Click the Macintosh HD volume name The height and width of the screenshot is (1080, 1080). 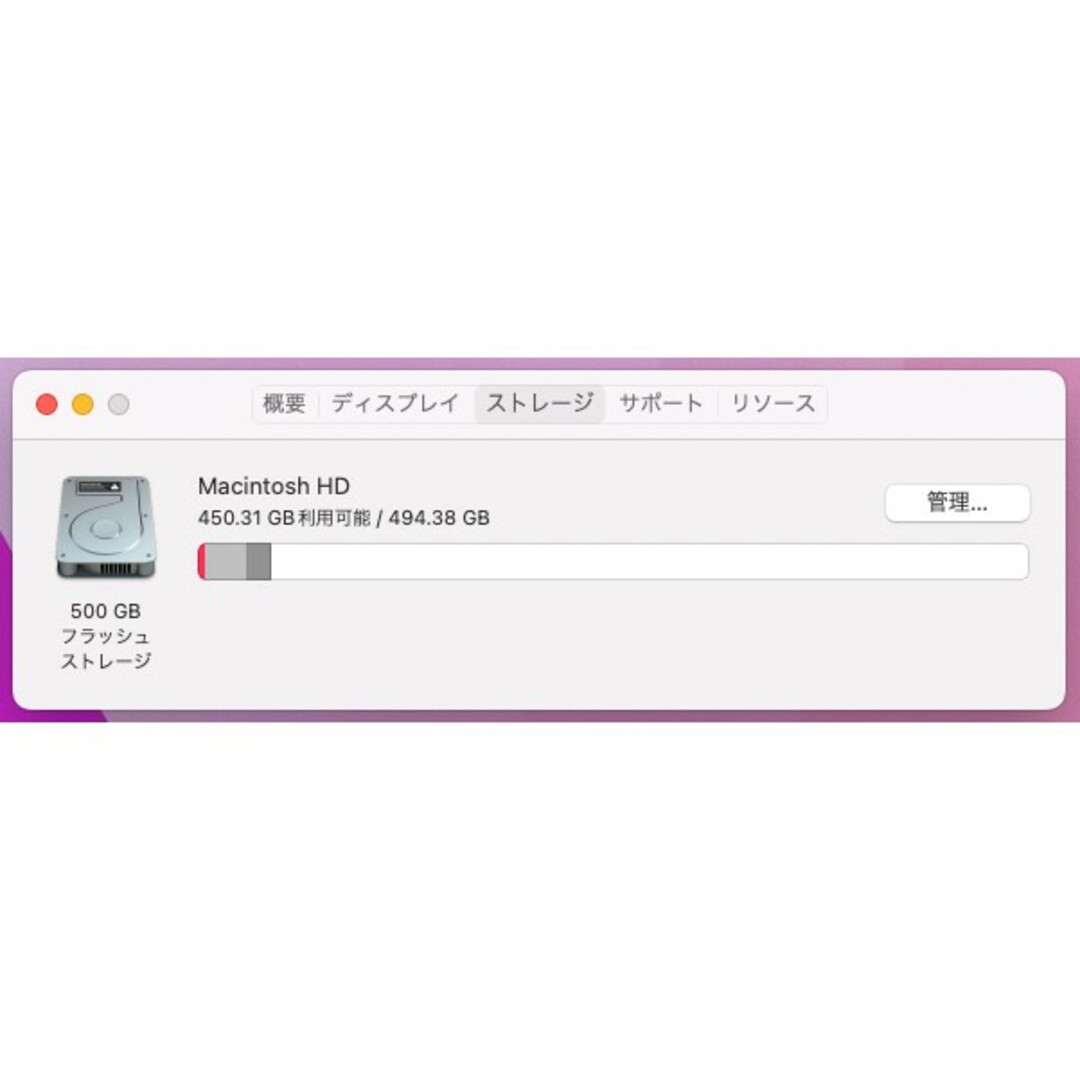click(x=273, y=486)
